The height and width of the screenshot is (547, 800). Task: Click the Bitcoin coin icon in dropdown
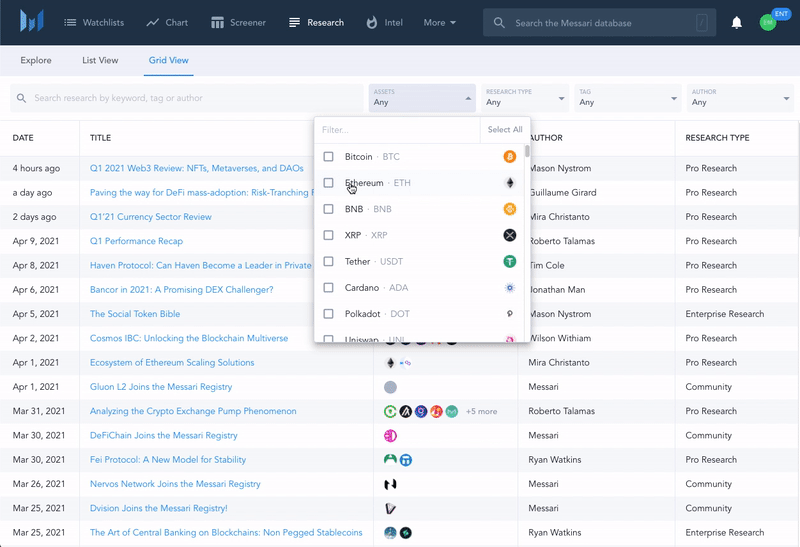click(x=510, y=157)
